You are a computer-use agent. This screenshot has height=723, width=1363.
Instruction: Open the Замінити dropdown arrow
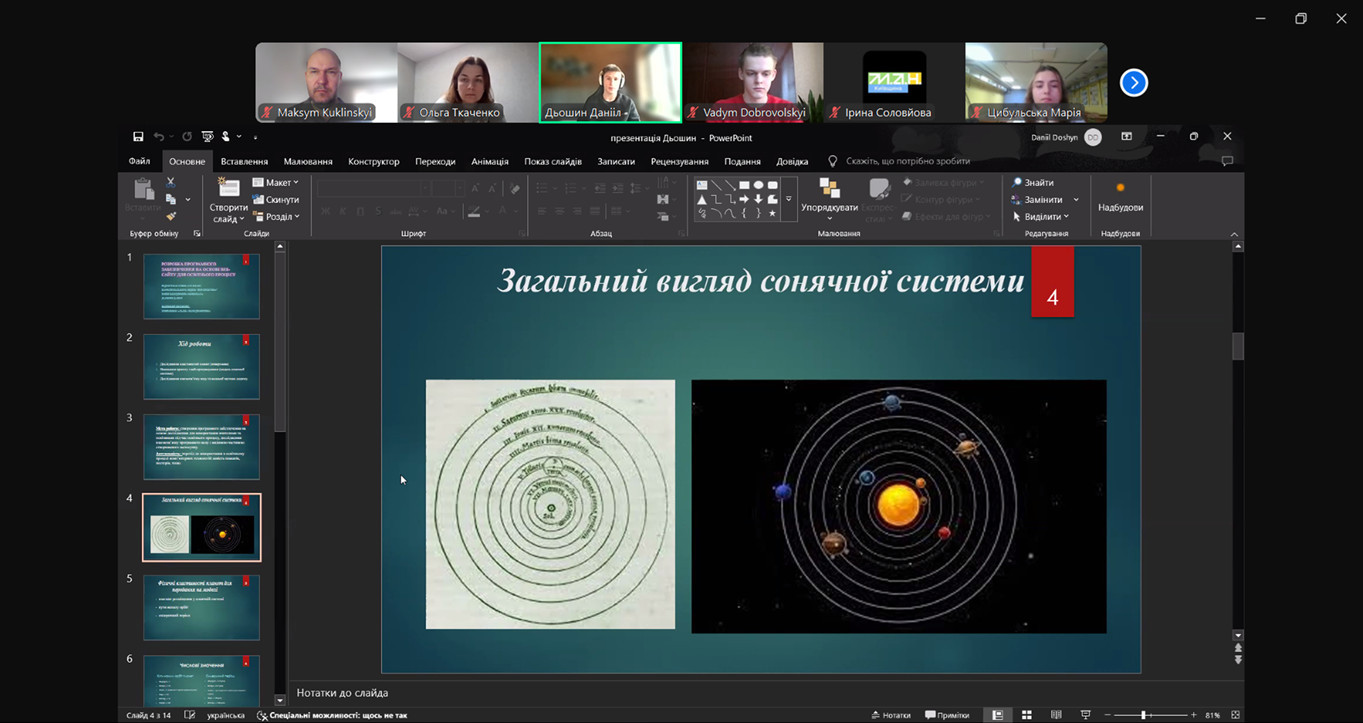pos(1076,199)
